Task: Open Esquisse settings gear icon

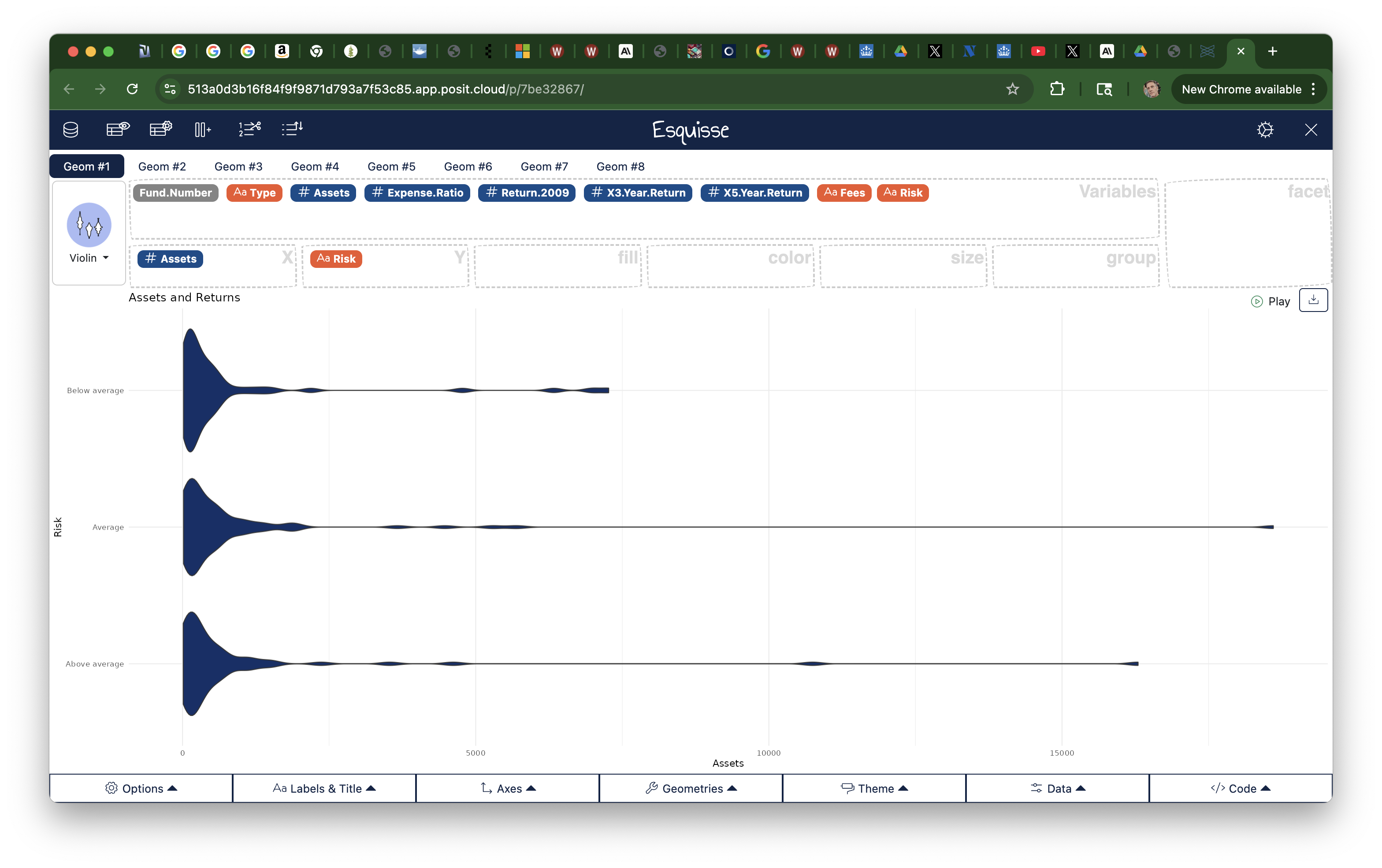Action: pos(1265,130)
